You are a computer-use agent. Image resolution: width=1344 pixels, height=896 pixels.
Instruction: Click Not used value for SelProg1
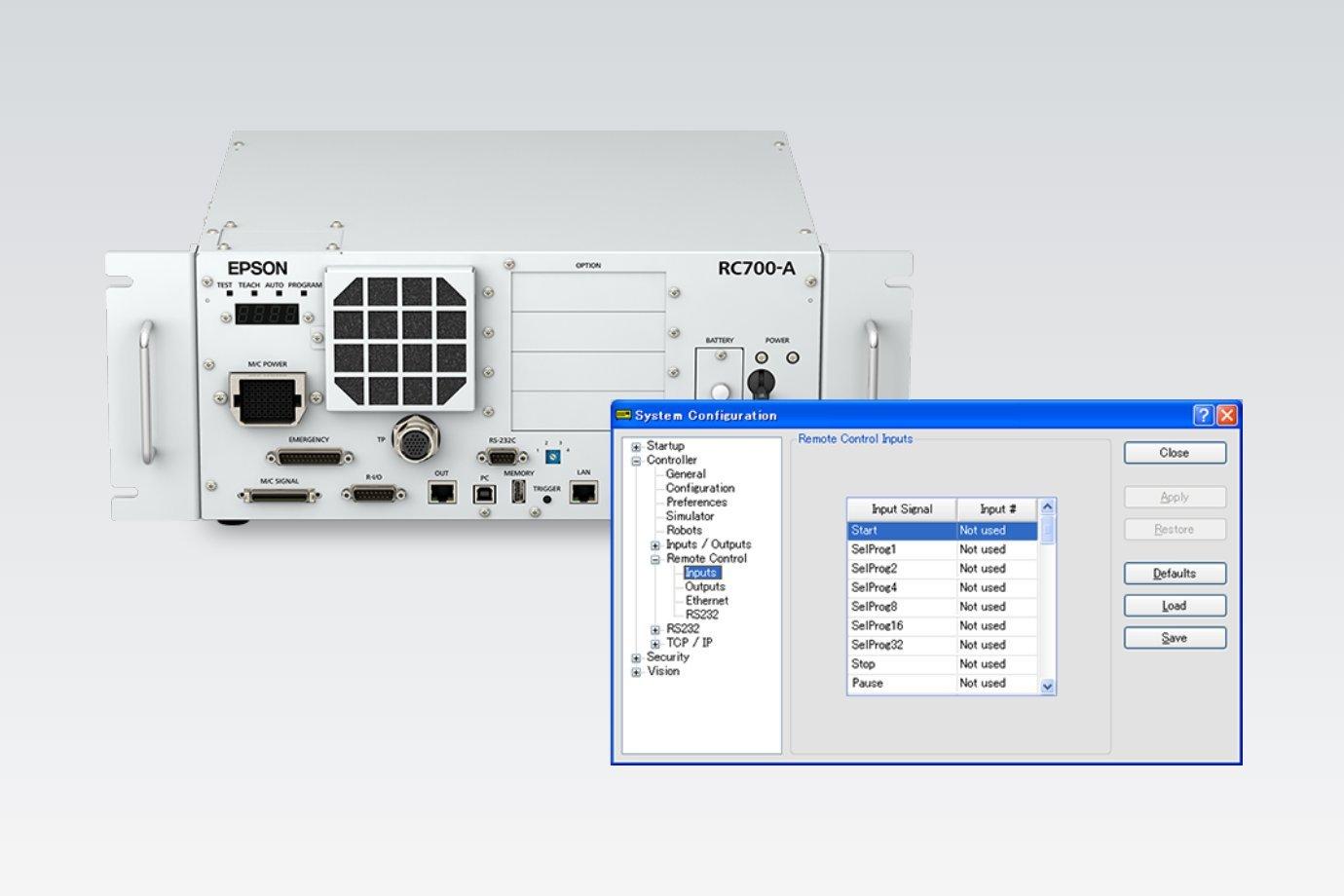click(997, 549)
